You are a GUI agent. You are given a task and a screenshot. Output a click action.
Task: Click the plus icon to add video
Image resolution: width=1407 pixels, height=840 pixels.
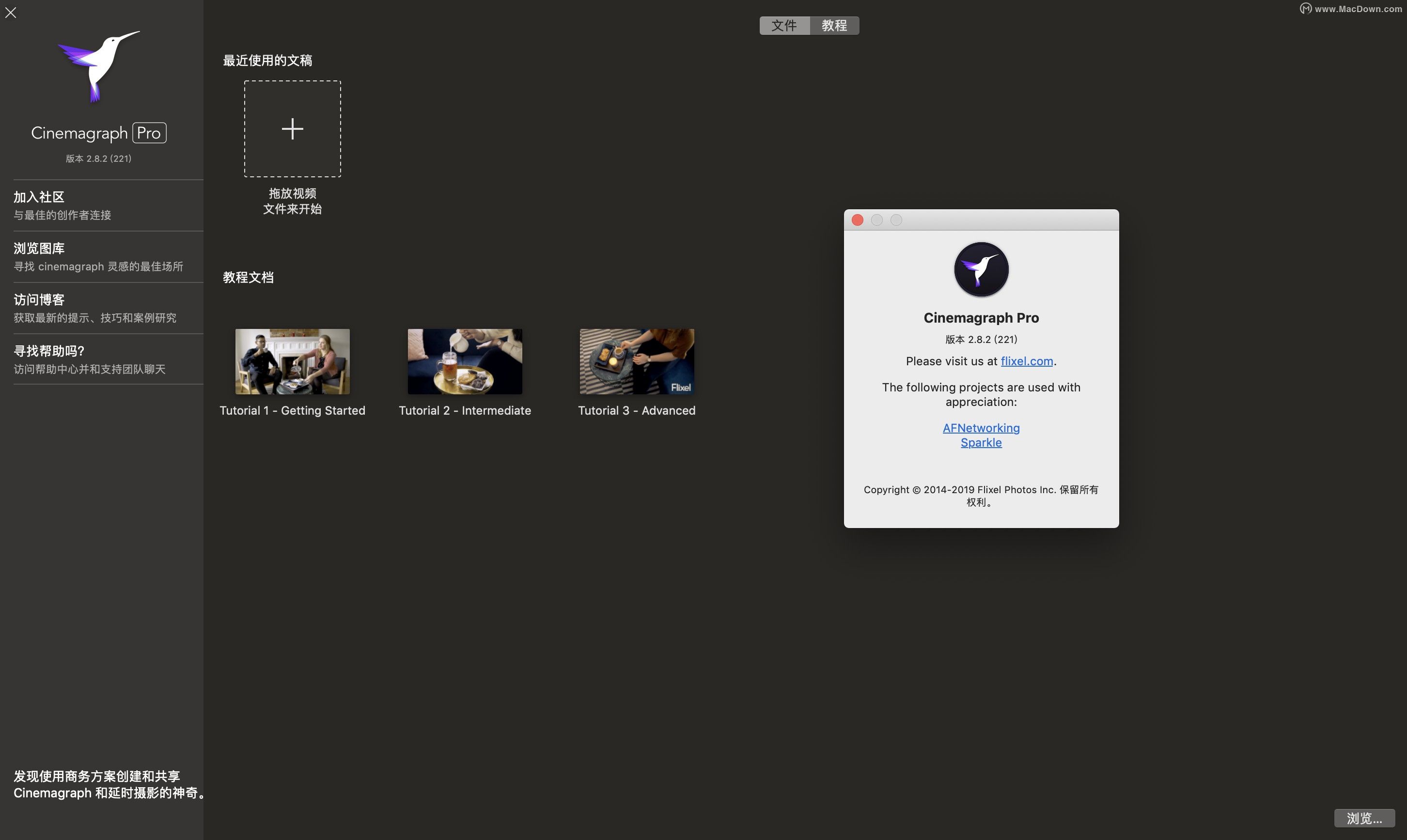pyautogui.click(x=293, y=129)
